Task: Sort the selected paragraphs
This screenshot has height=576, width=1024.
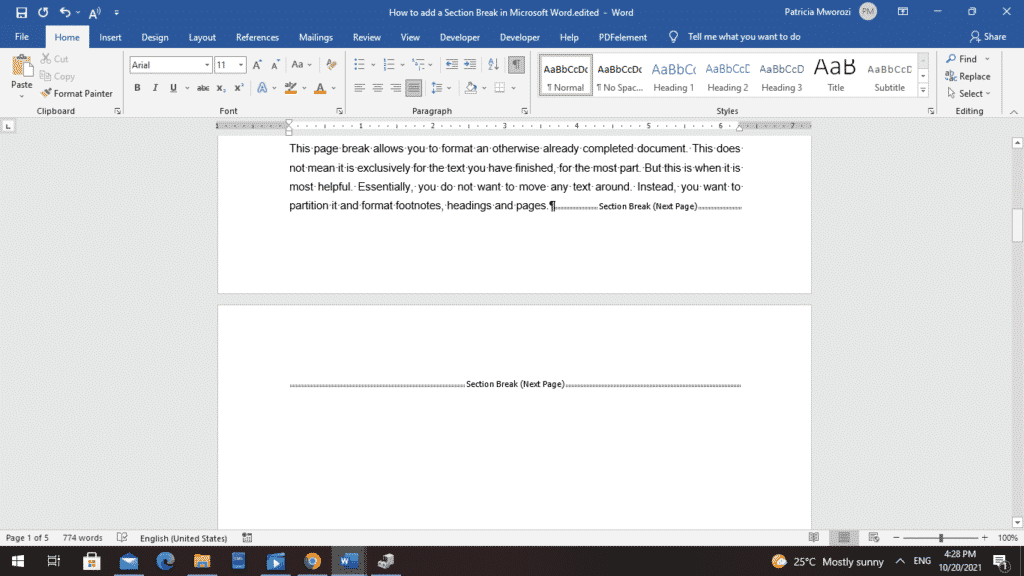Action: (493, 64)
